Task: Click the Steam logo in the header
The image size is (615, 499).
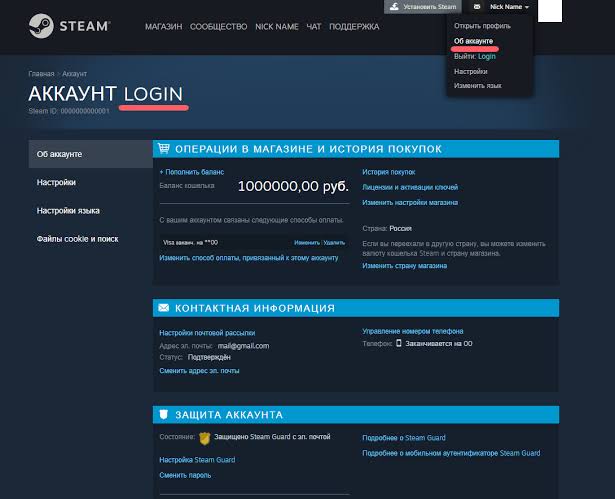Action: click(74, 26)
